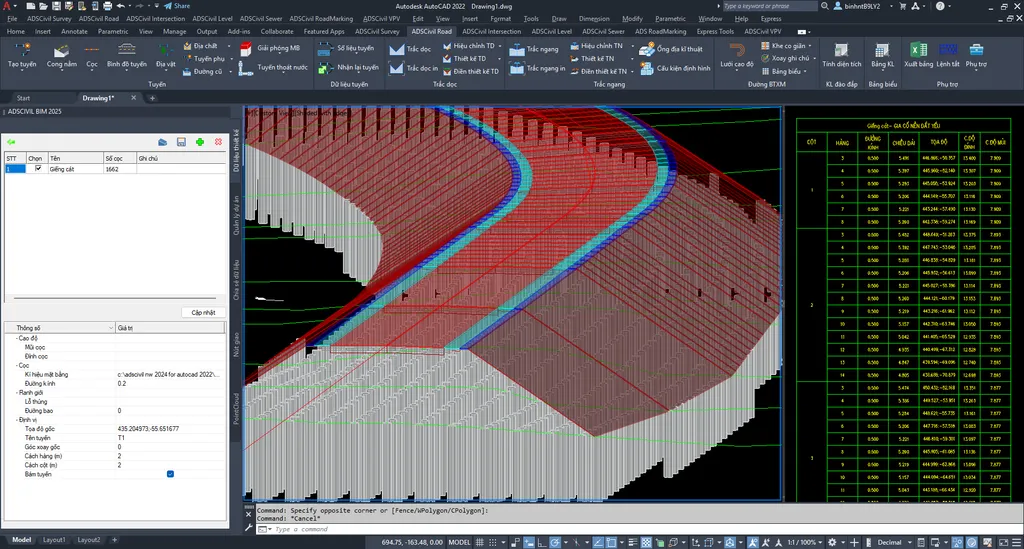Open the Lệnh tắt tool
1024x549 pixels.
click(948, 55)
